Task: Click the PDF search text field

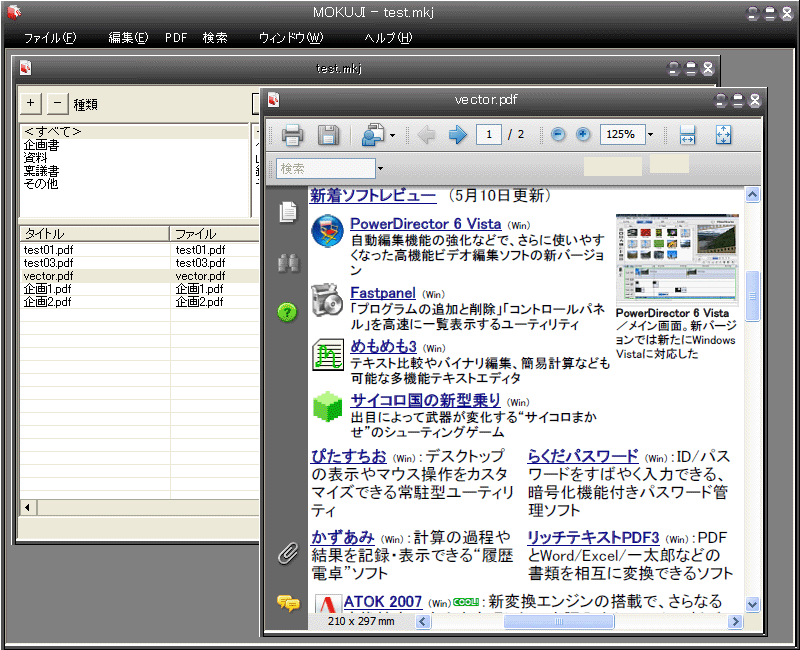Action: click(x=326, y=168)
